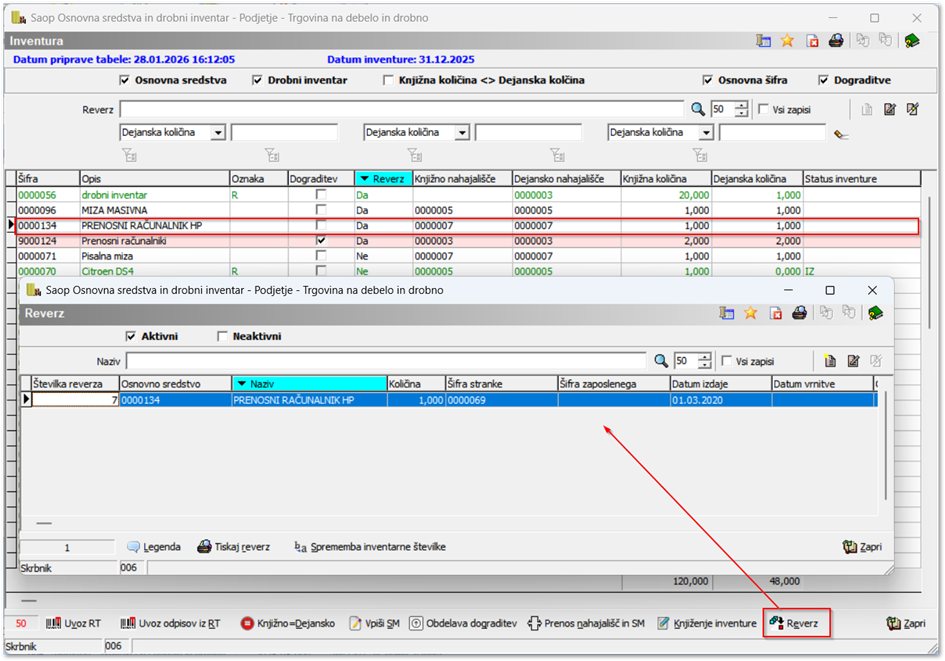Click the printer icon in Reverz window header

pyautogui.click(x=799, y=313)
